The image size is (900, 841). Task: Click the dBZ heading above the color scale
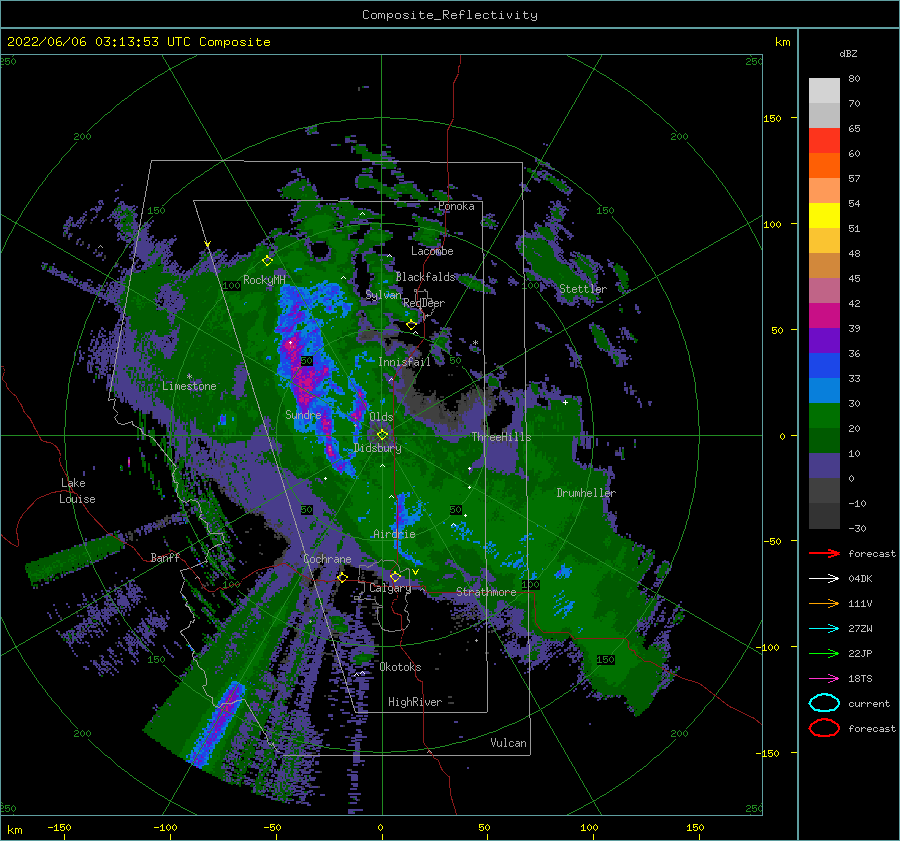(x=848, y=53)
